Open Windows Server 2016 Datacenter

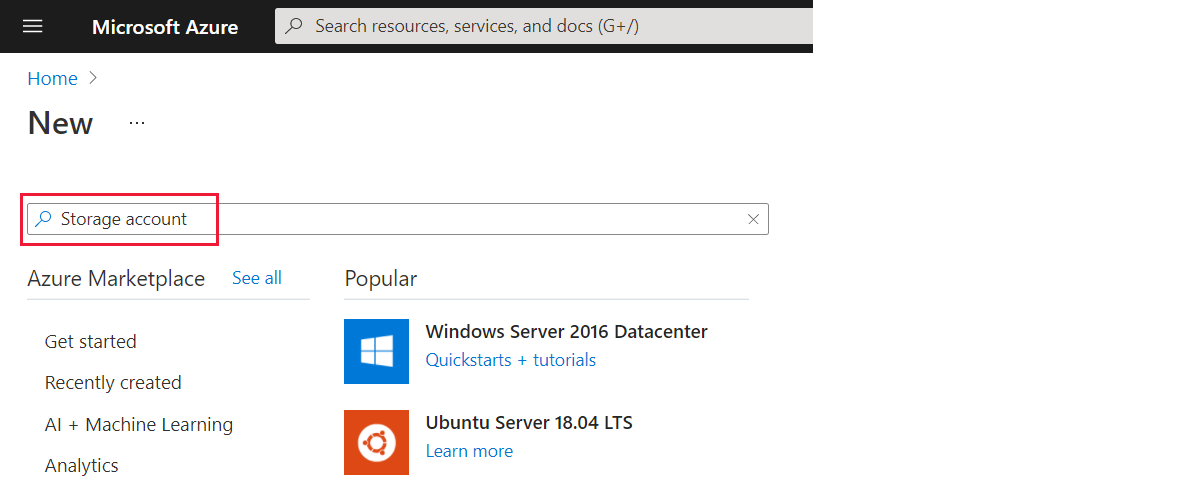(566, 331)
